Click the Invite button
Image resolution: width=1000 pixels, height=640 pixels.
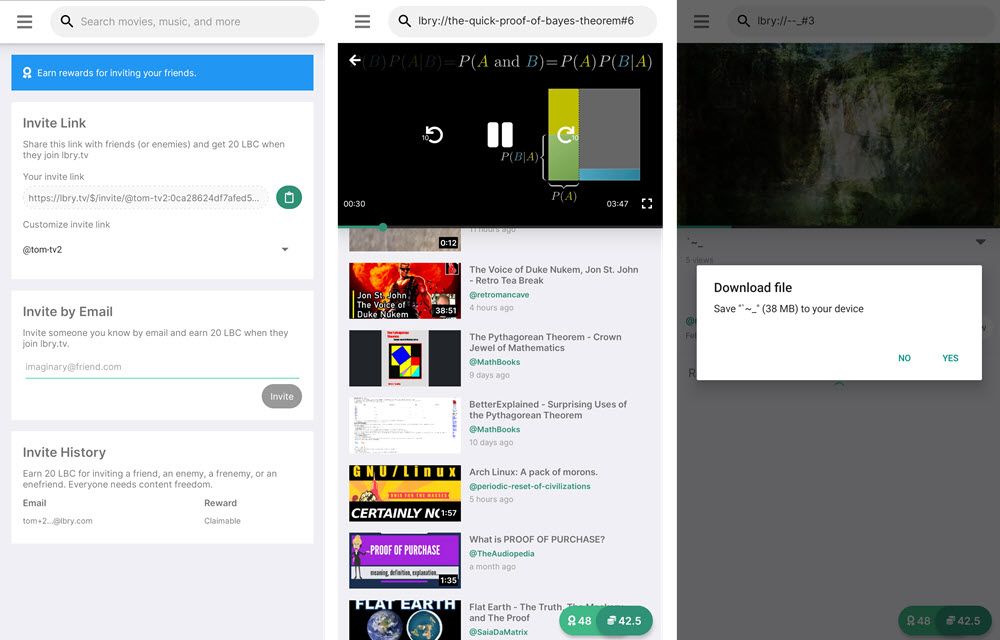(281, 396)
